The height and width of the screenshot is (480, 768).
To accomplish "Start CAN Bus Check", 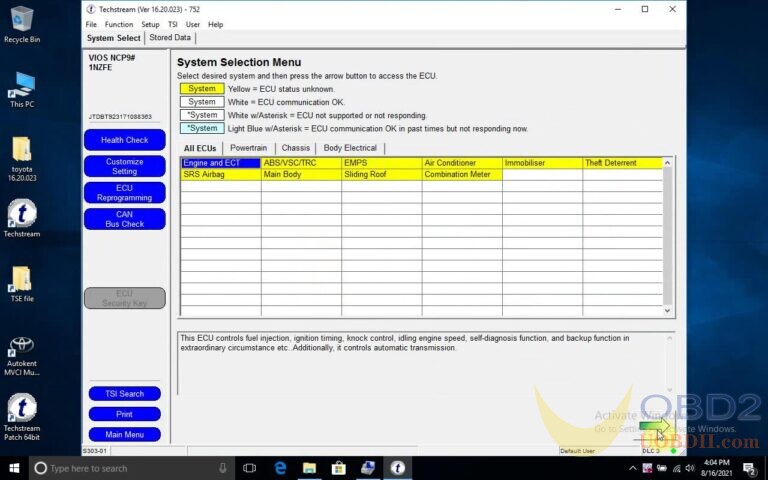I will (x=124, y=219).
